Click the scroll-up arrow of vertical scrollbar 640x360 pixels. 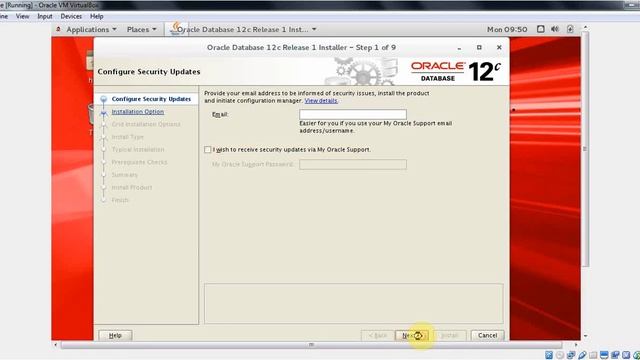[x=585, y=27]
